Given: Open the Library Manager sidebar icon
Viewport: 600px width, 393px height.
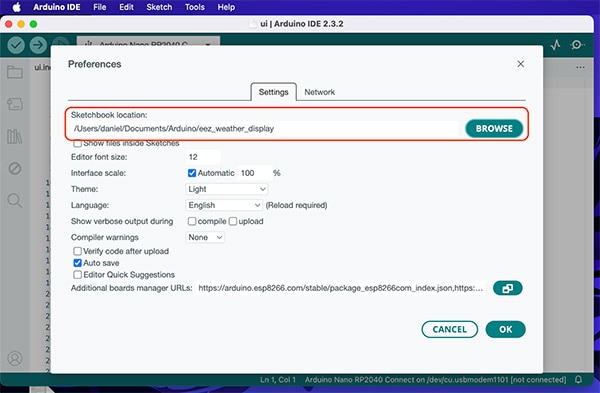Looking at the screenshot, I should pos(15,136).
